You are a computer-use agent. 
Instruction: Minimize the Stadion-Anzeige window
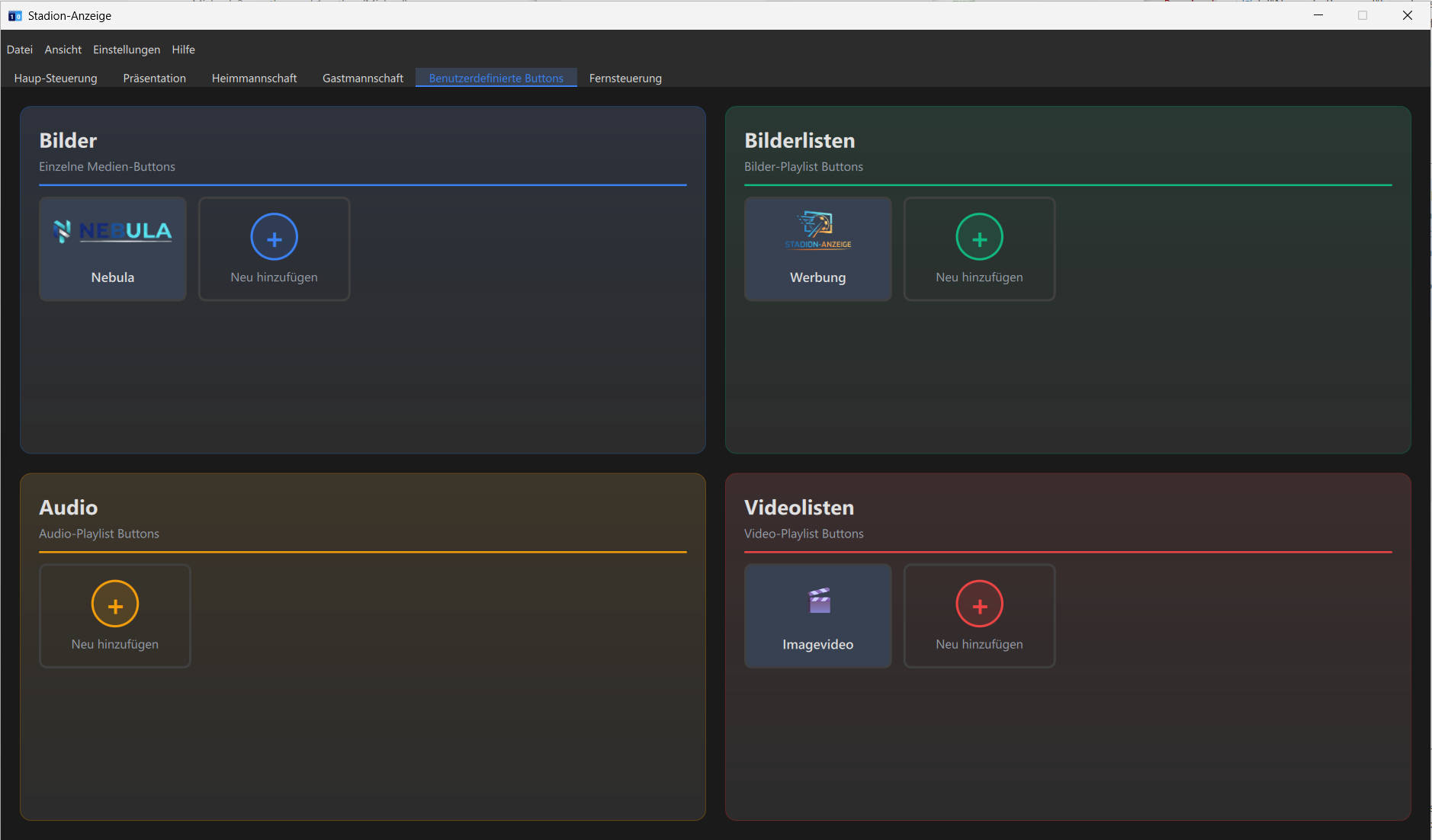[x=1318, y=15]
